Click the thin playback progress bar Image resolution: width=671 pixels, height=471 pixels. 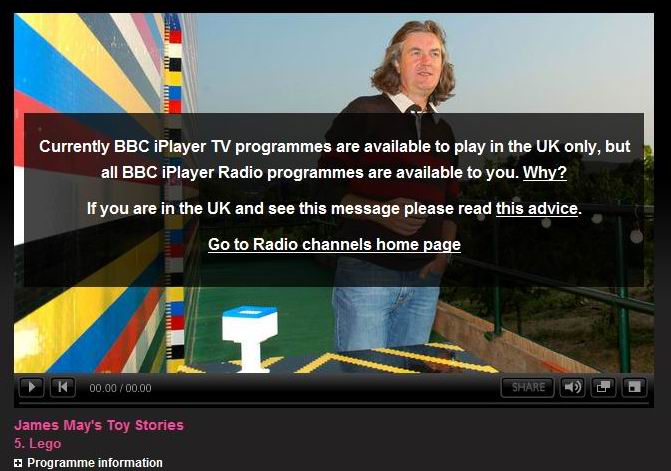click(334, 403)
